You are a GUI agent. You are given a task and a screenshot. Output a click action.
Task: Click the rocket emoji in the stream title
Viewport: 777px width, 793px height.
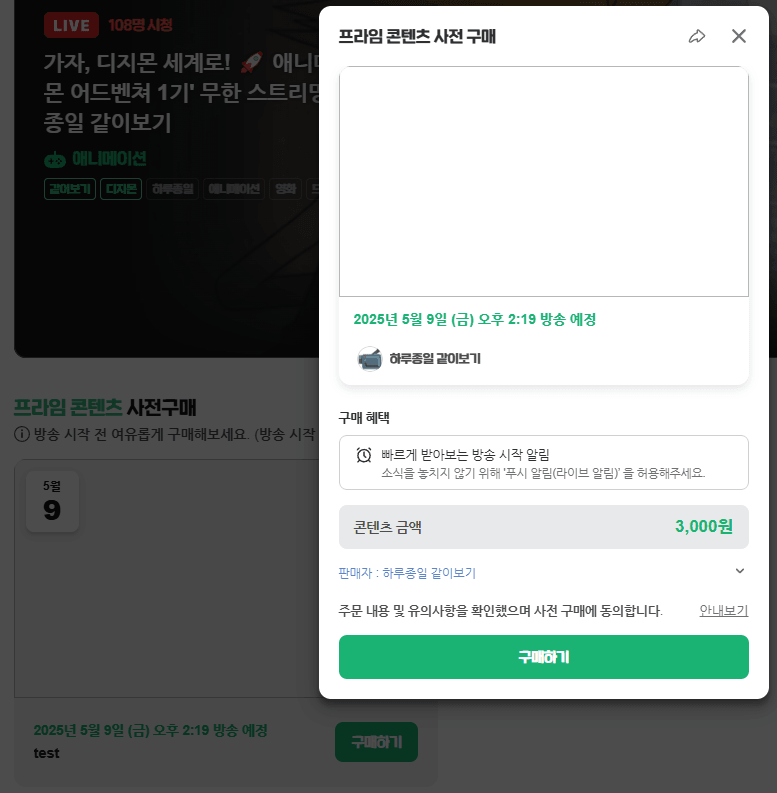tap(251, 62)
